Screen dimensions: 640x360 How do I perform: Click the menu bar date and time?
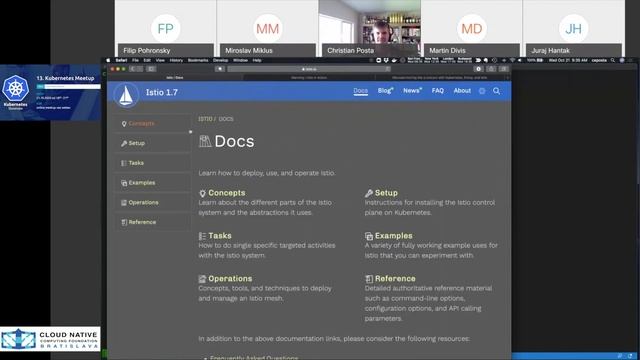click(x=568, y=60)
